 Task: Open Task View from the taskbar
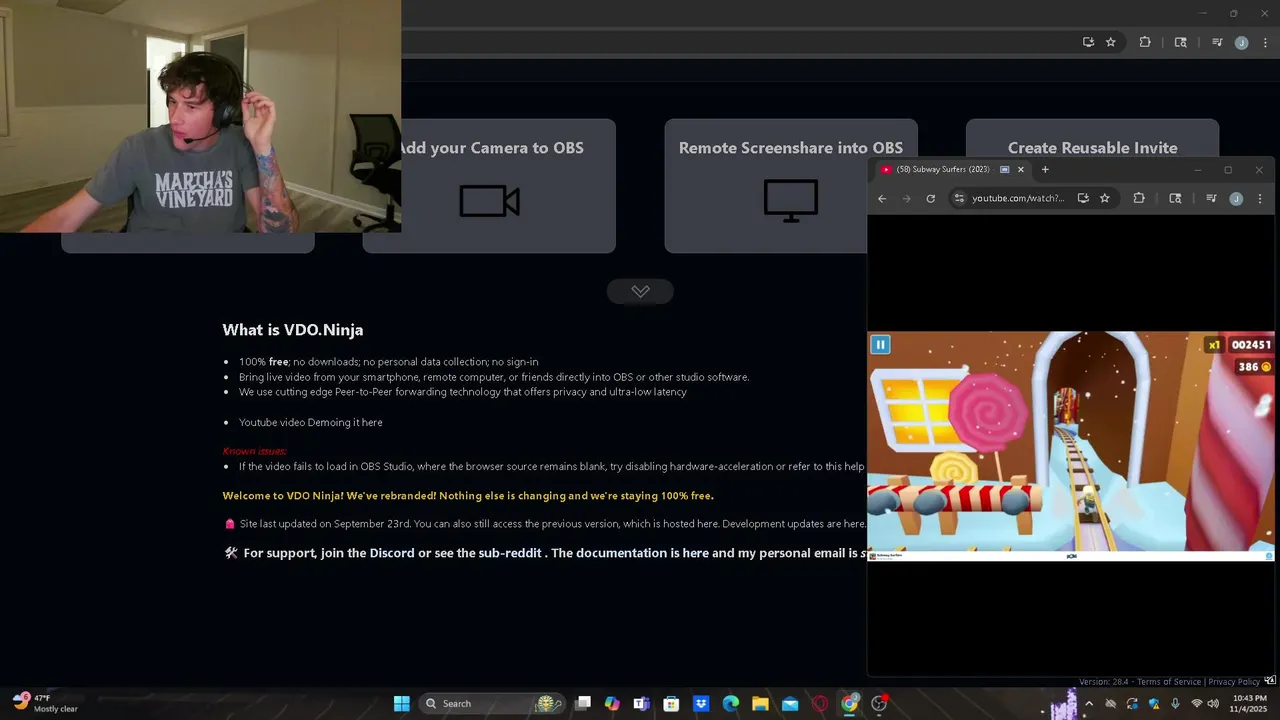pos(583,704)
